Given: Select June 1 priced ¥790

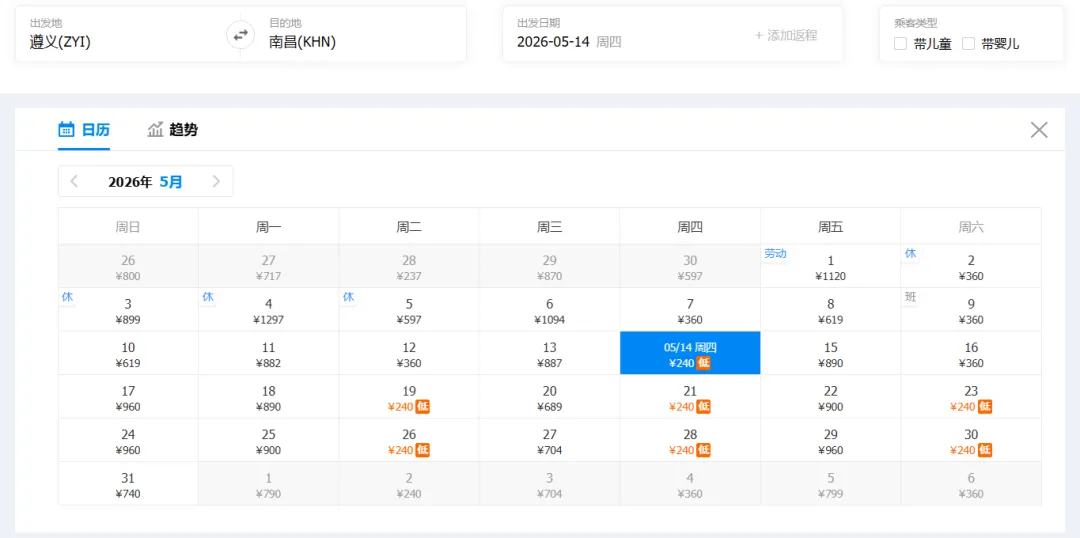Looking at the screenshot, I should pyautogui.click(x=269, y=484).
